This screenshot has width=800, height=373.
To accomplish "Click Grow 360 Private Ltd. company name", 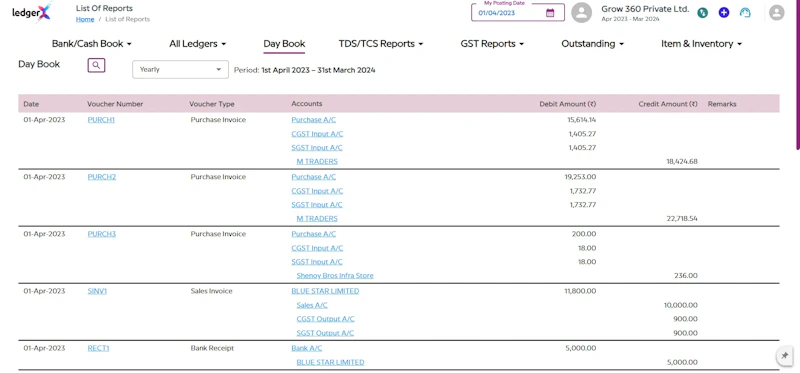I will tap(645, 9).
